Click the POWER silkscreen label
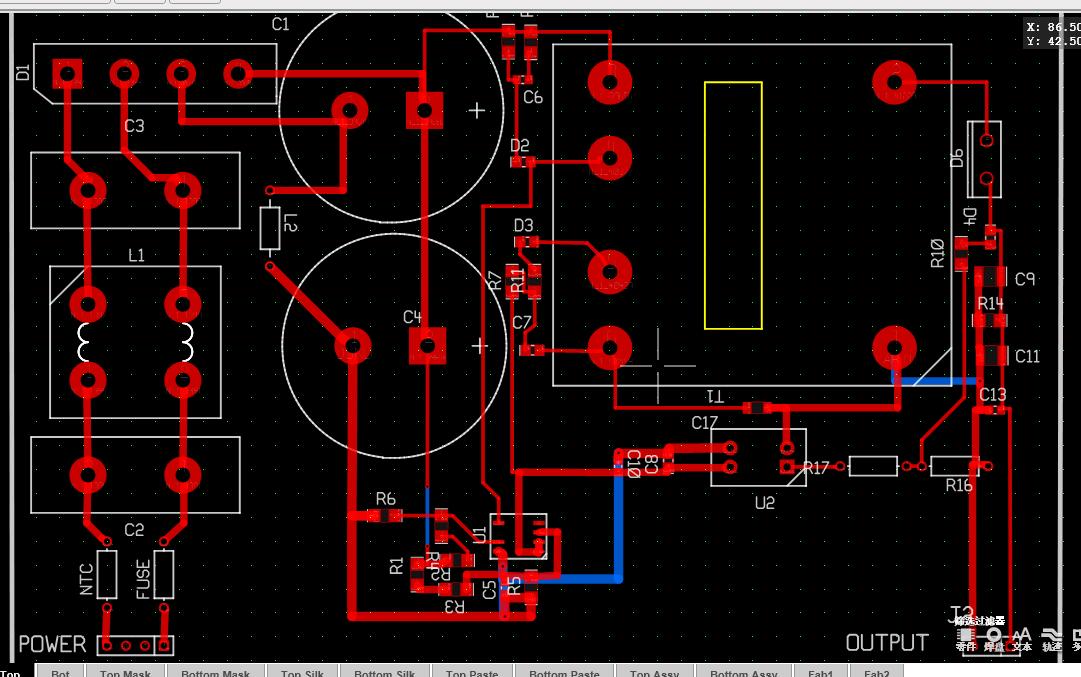This screenshot has width=1081, height=677. [x=52, y=644]
